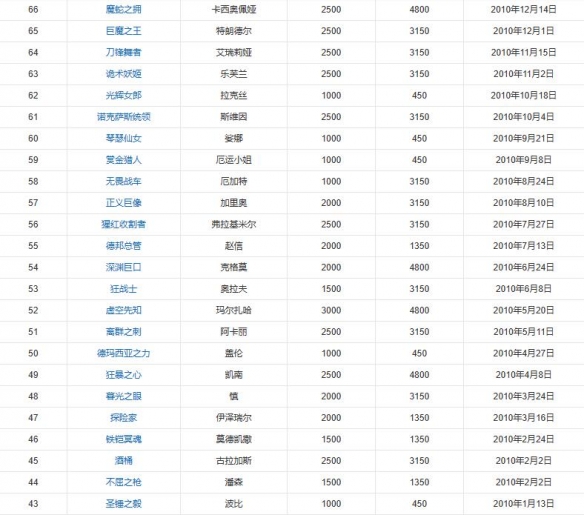Click the name 艾瑞莉娅
The image size is (584, 515).
coord(234,52)
